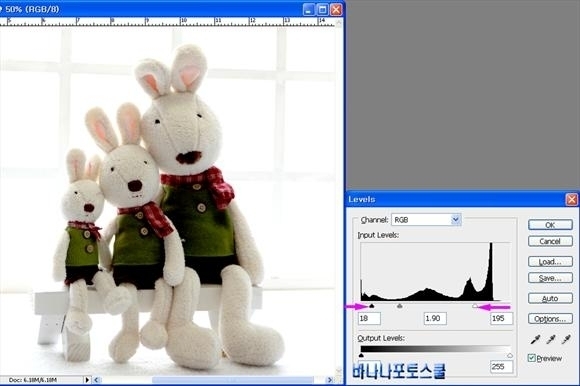Image resolution: width=580 pixels, height=386 pixels.
Task: Open the Options... dialog
Action: click(550, 319)
